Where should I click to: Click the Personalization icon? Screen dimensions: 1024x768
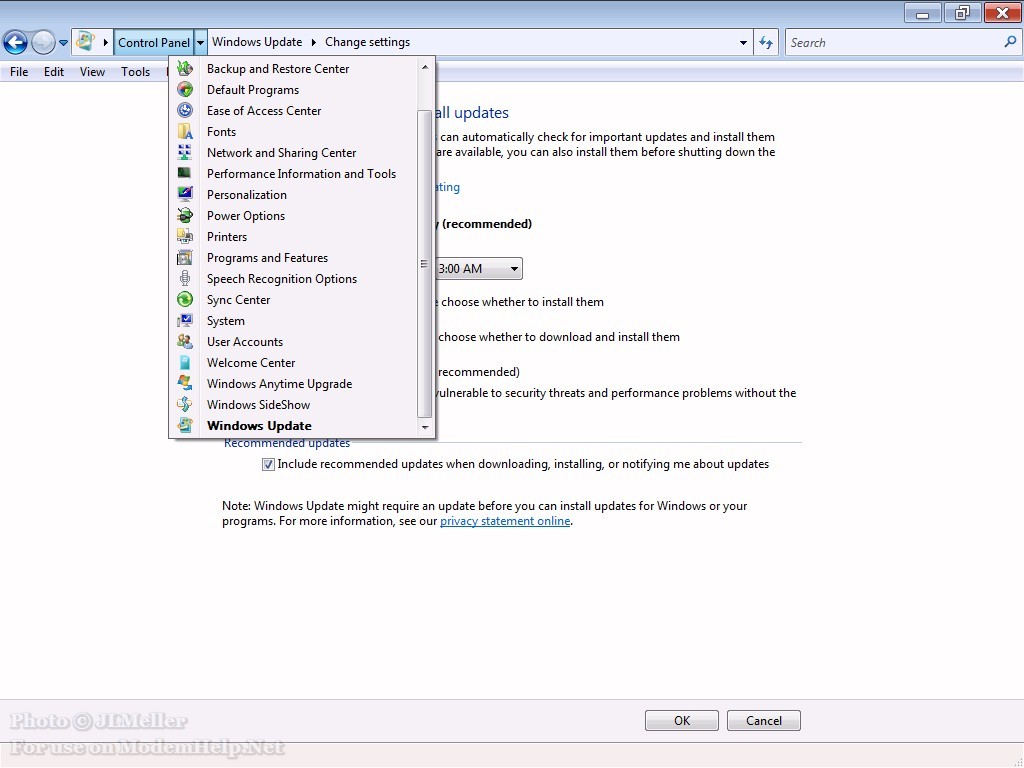(185, 194)
